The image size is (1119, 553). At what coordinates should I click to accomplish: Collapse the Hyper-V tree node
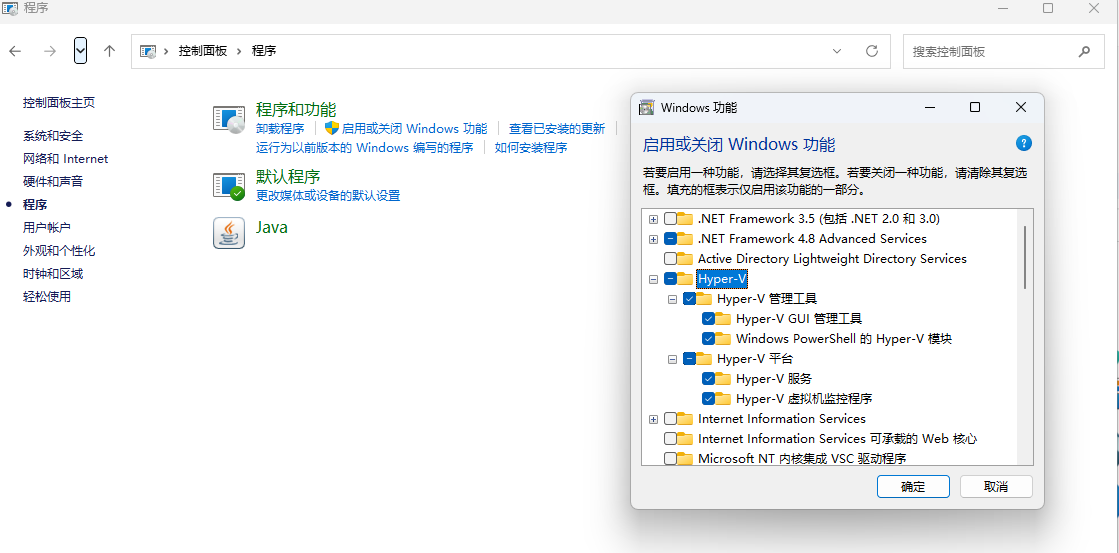pyautogui.click(x=653, y=279)
